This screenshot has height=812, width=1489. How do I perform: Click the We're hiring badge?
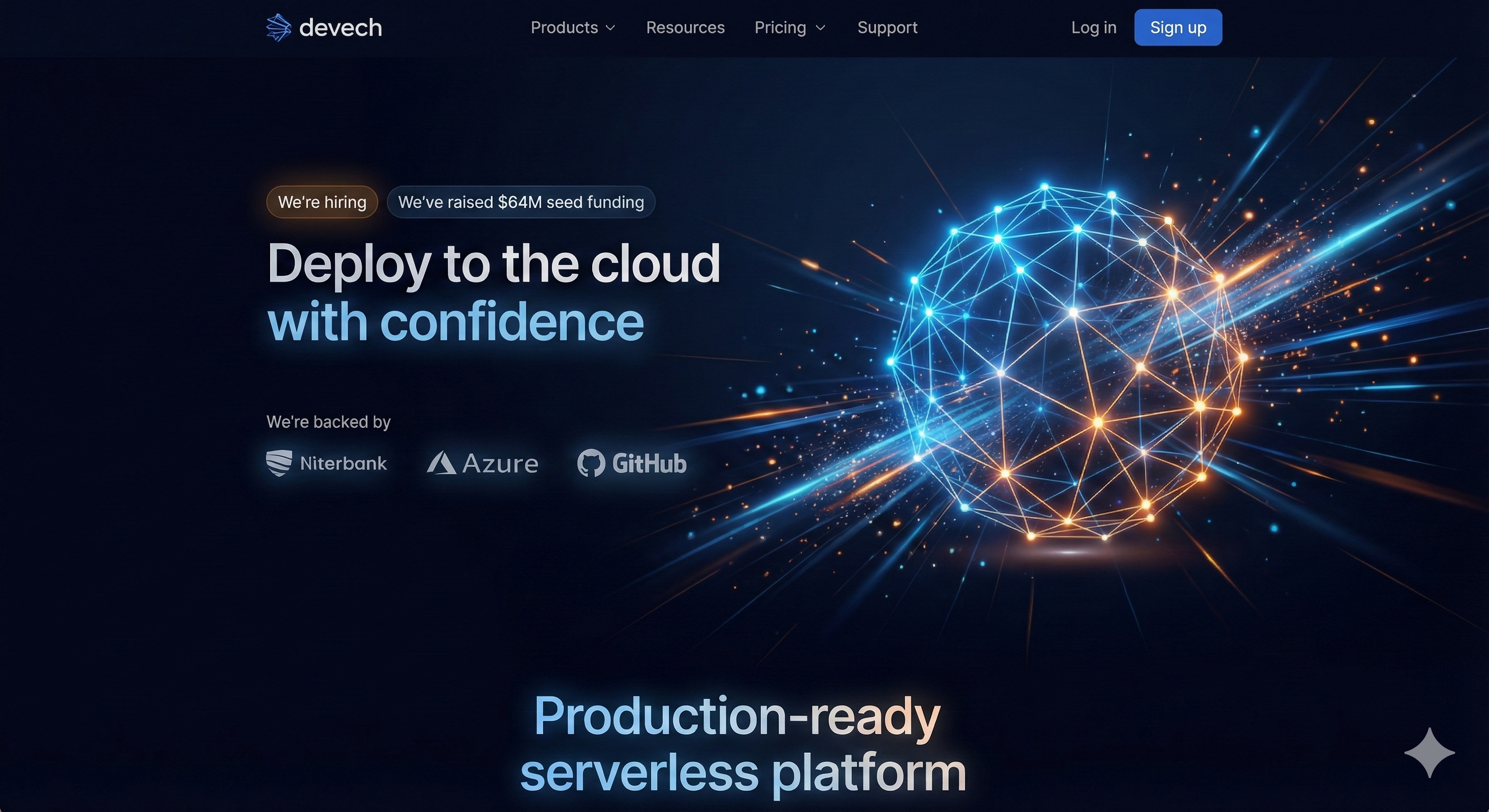tap(322, 202)
